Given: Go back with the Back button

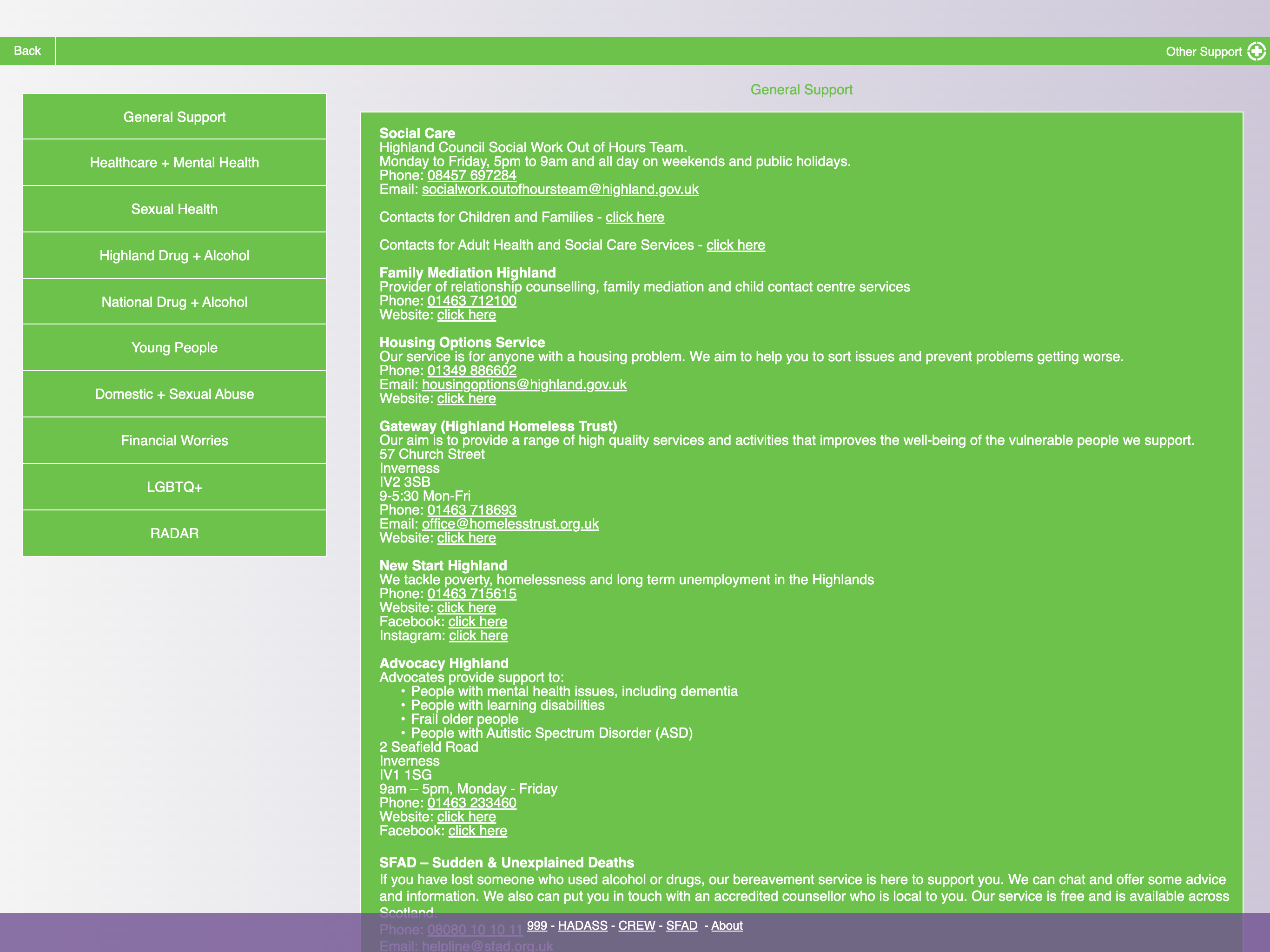Looking at the screenshot, I should click(x=27, y=51).
